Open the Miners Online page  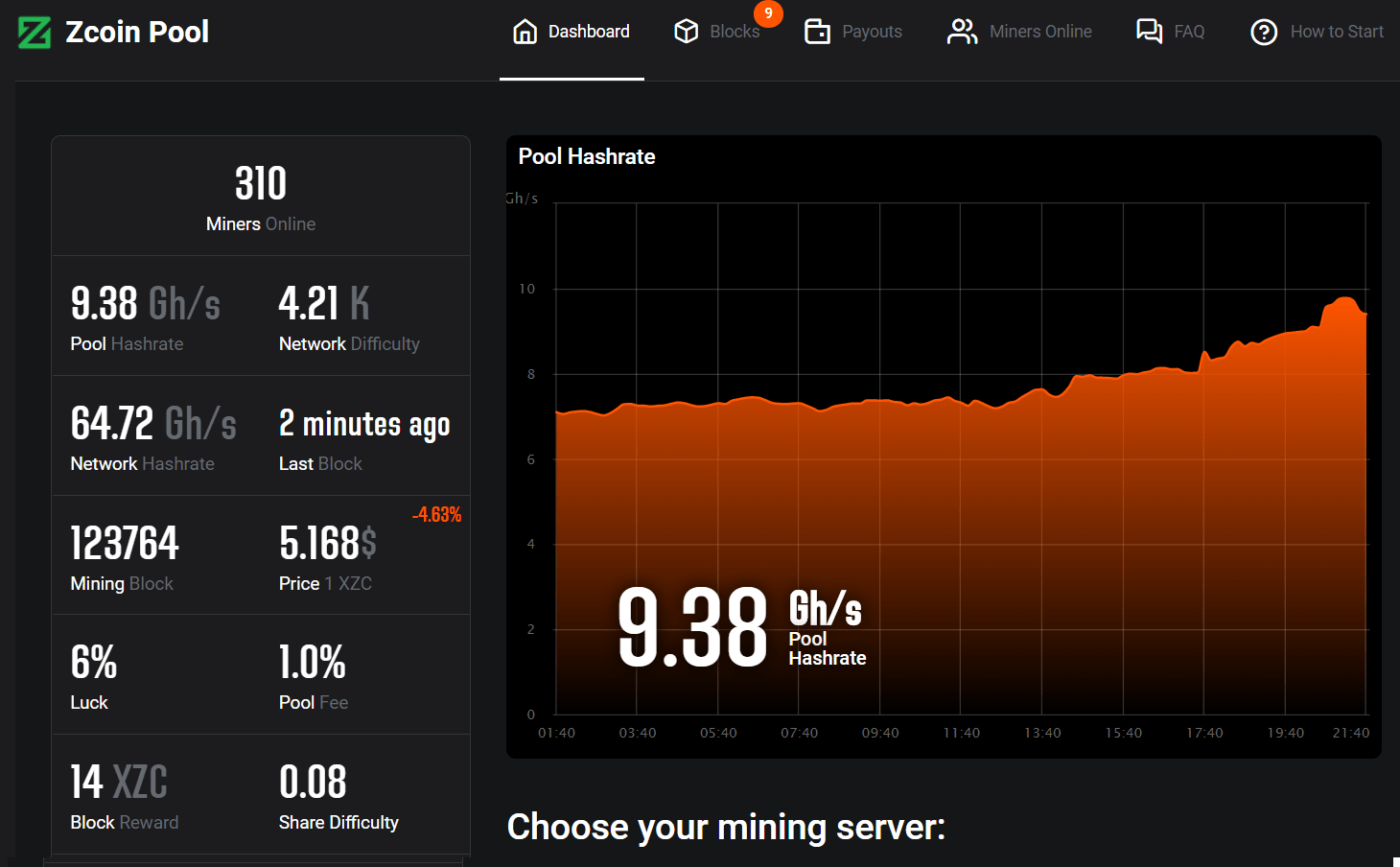[x=1039, y=32]
